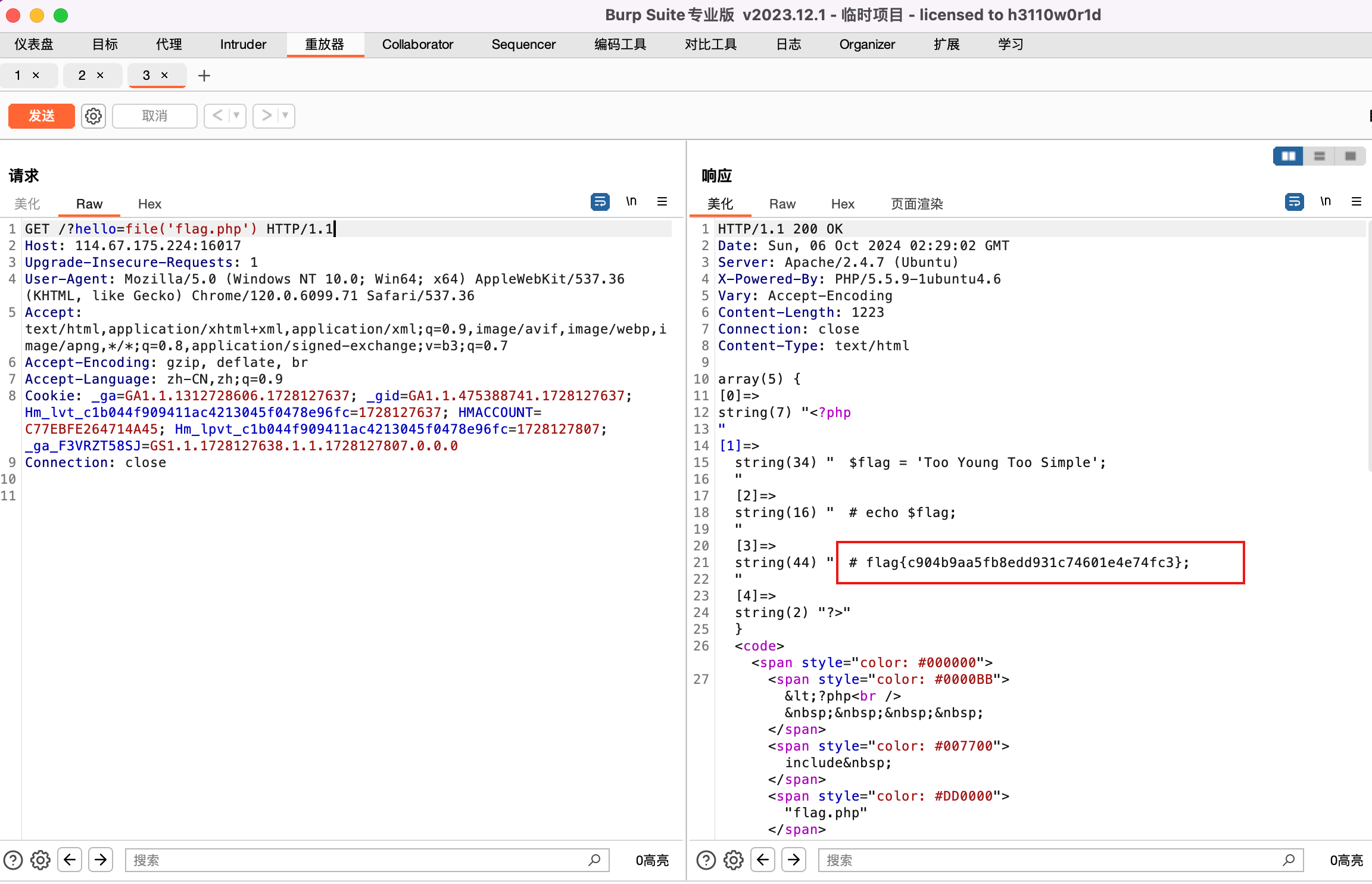Open the response panel hamburger menu
The image size is (1372, 884).
(1357, 202)
